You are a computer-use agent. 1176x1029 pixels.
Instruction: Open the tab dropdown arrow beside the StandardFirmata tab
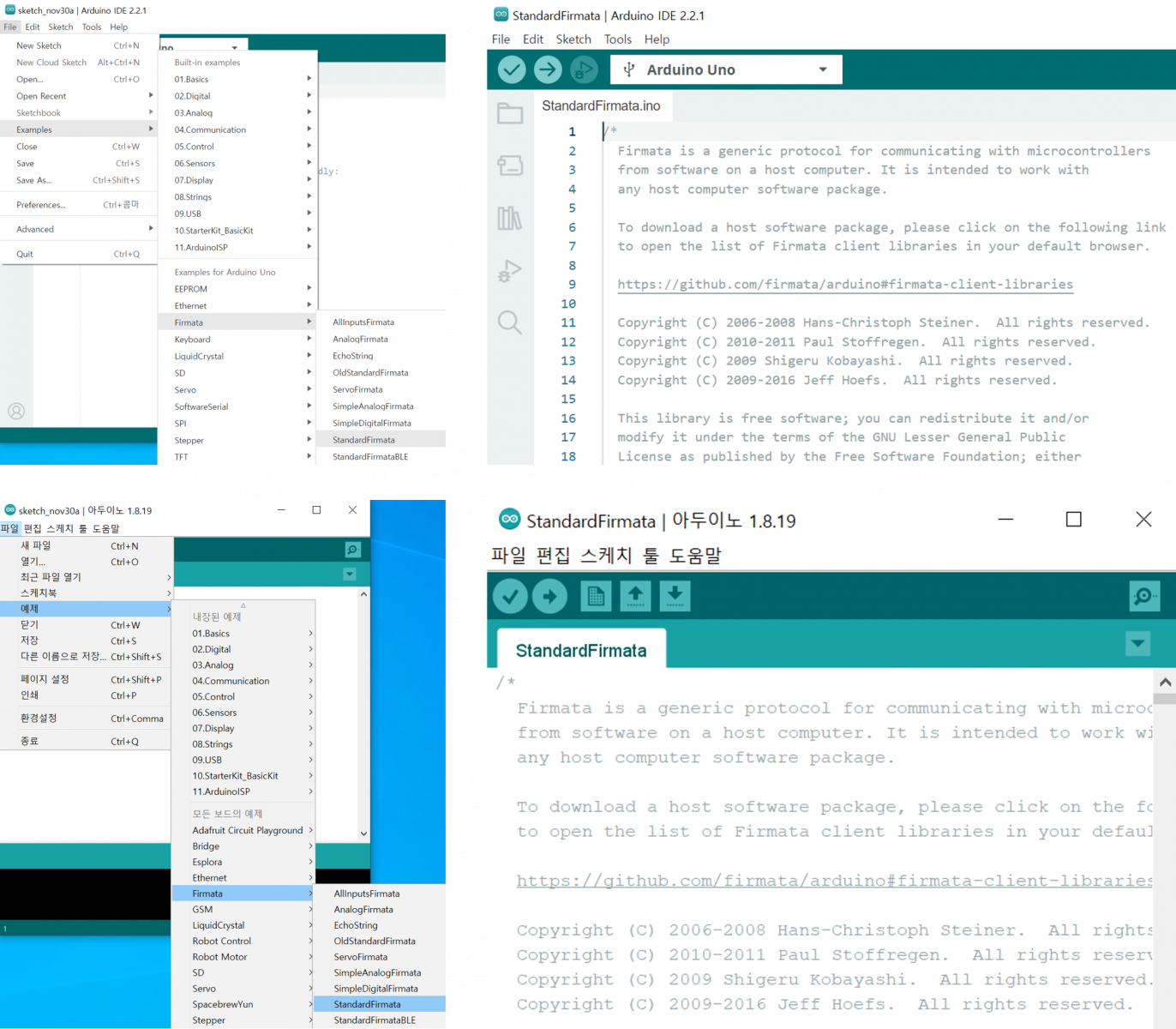click(x=1137, y=643)
